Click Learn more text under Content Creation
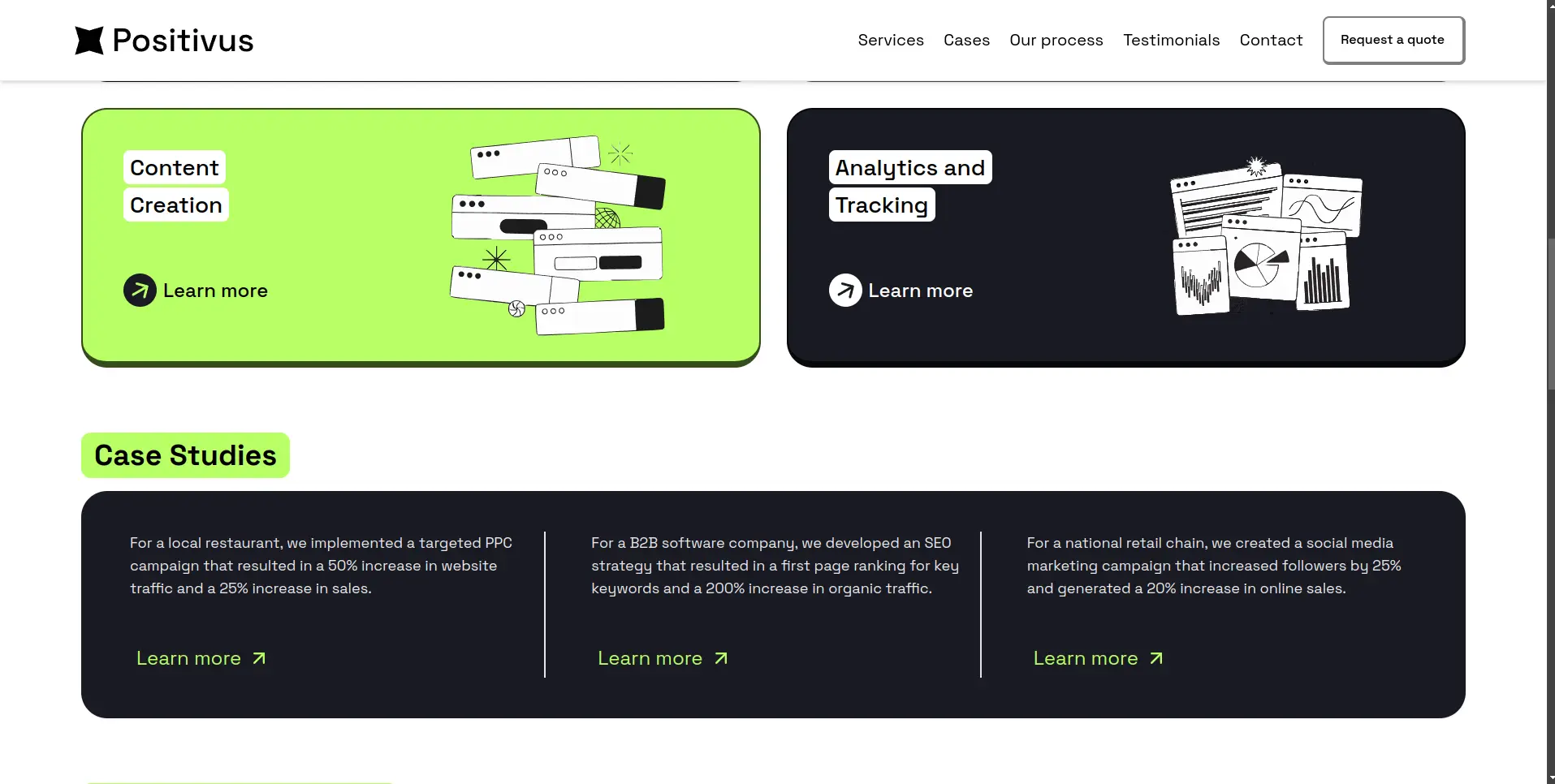Screen dimensions: 1555x784 click(x=215, y=291)
